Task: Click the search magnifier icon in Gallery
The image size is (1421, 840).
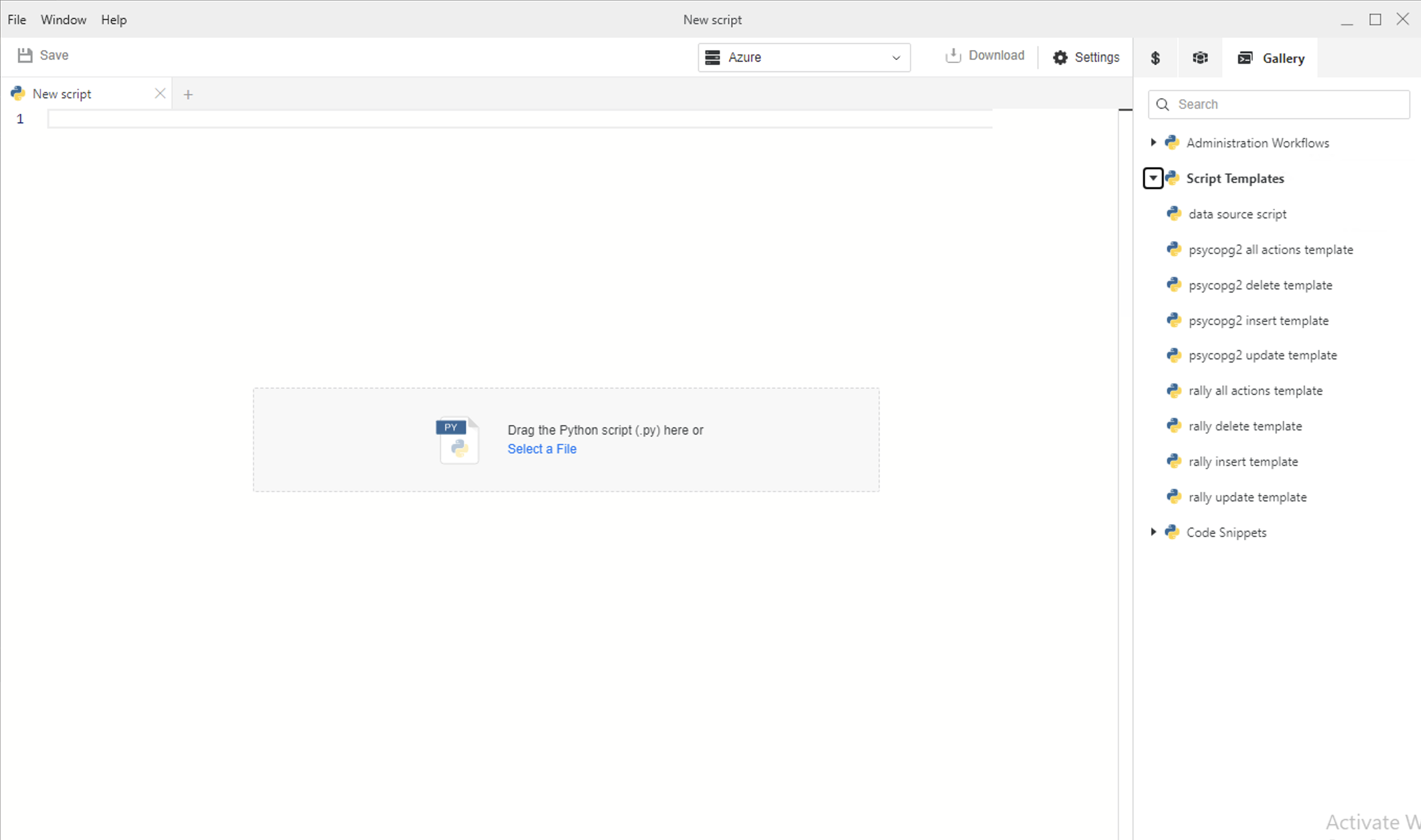Action: coord(1163,104)
